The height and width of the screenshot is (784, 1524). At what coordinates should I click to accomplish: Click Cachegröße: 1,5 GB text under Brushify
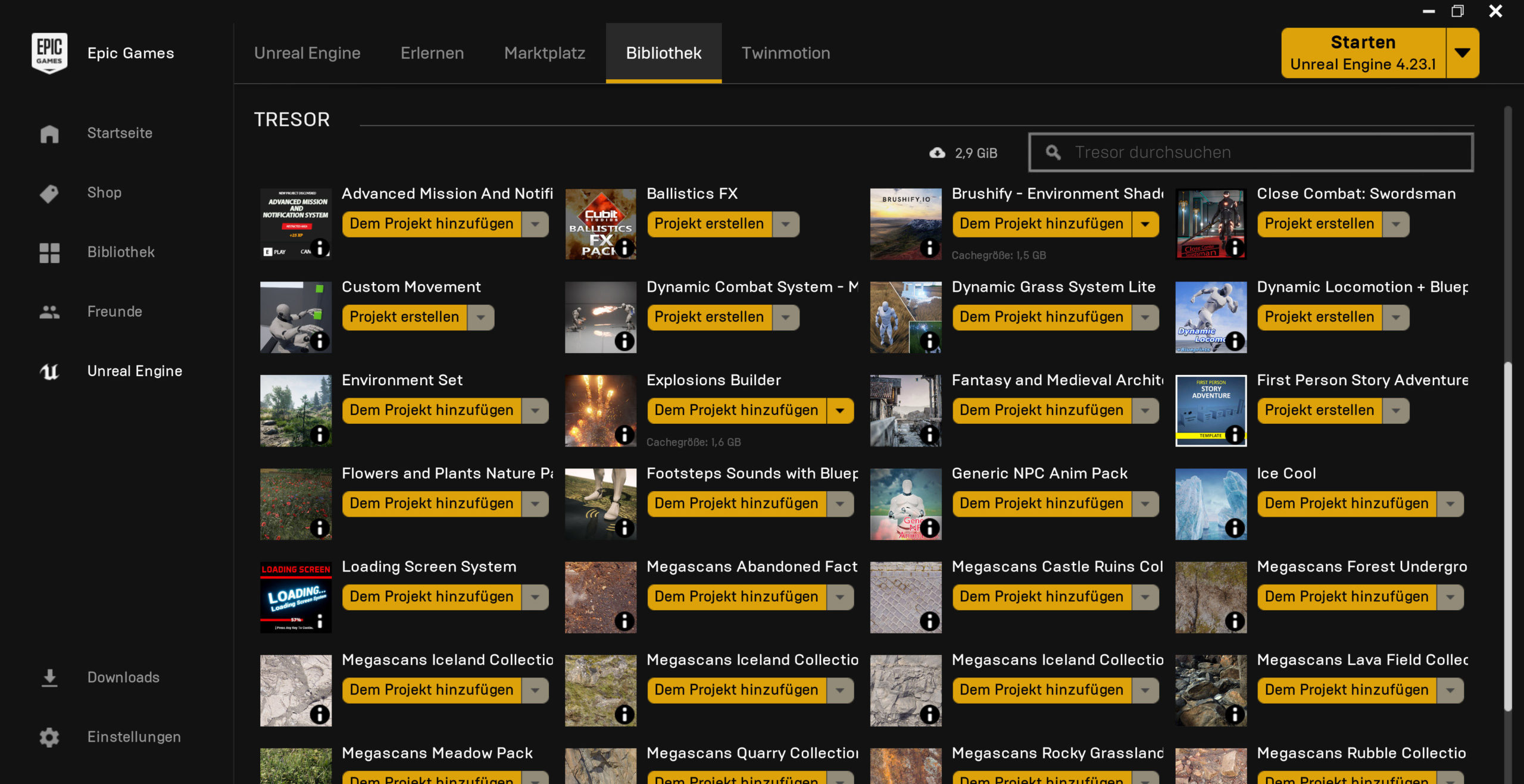(998, 255)
